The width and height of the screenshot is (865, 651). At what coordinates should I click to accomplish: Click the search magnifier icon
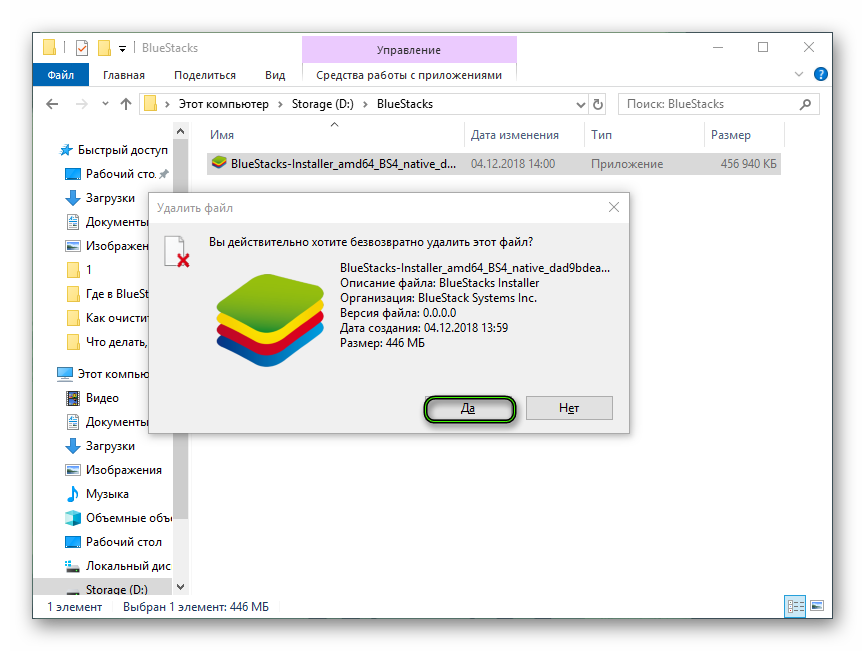pos(805,104)
